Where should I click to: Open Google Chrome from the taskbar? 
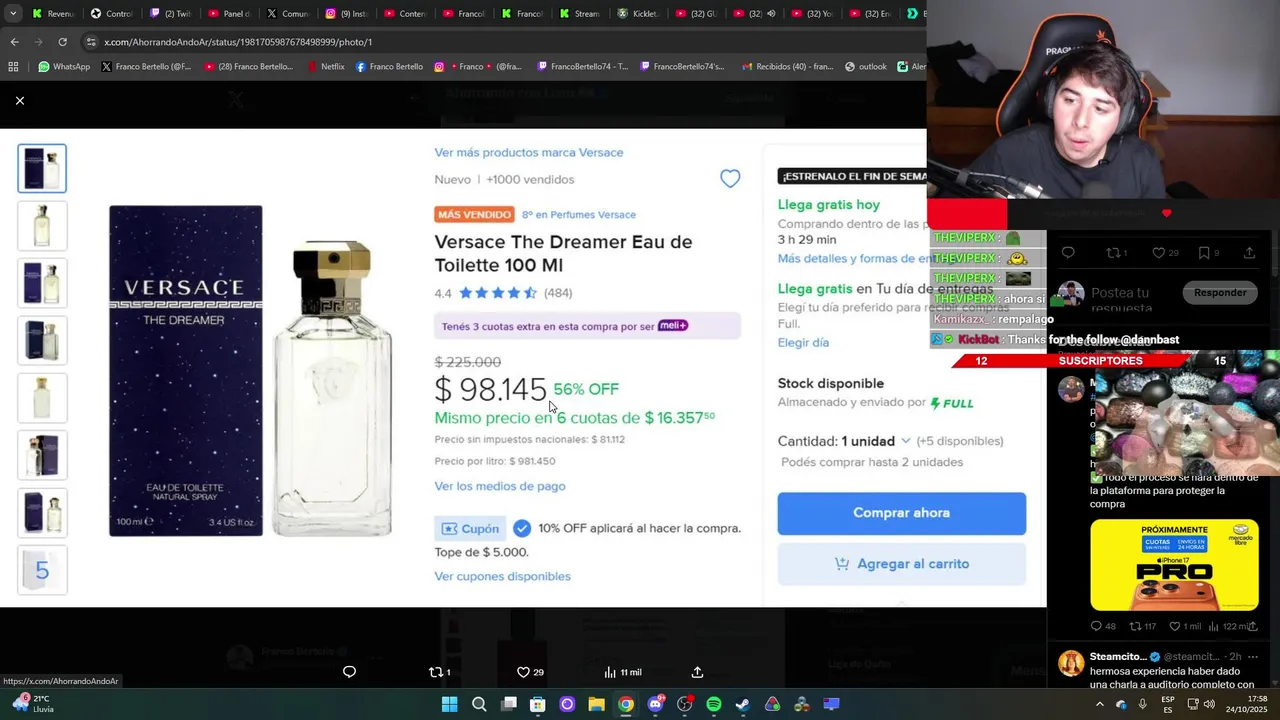pyautogui.click(x=625, y=704)
